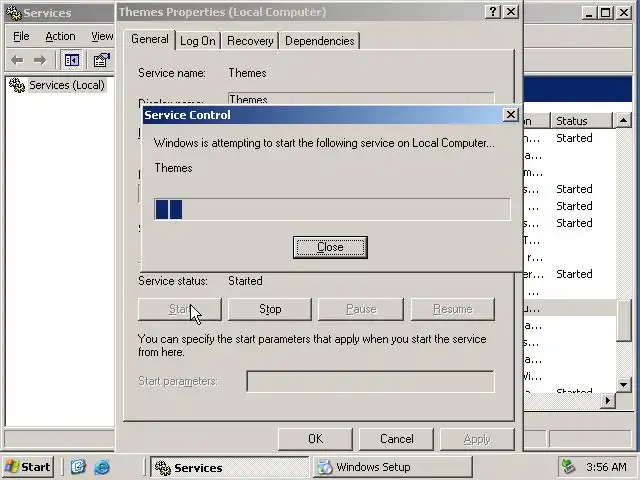Click Apply in Themes Properties
The width and height of the screenshot is (640, 480).
point(477,439)
